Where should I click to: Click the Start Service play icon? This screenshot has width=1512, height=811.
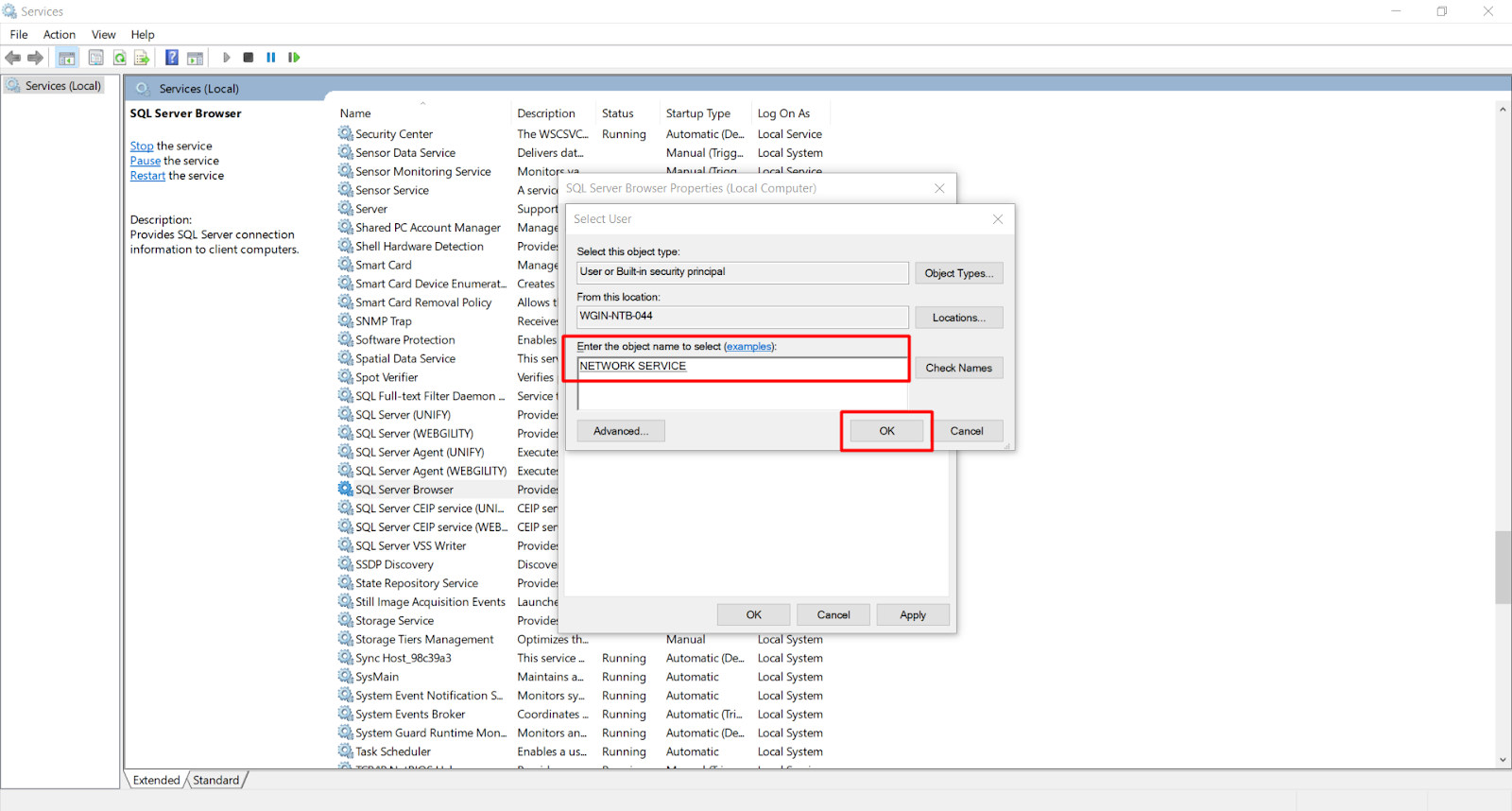(x=226, y=58)
